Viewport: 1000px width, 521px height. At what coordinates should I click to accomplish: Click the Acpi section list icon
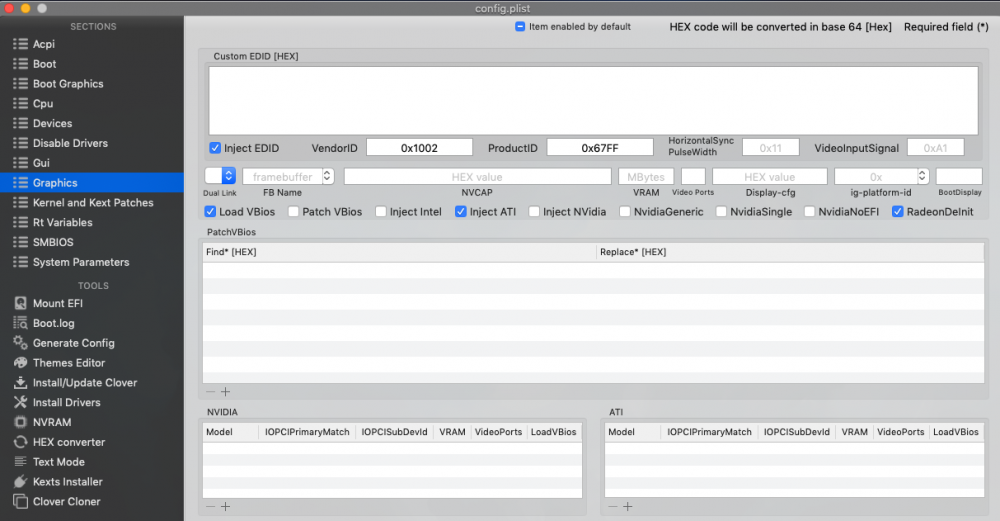tap(20, 44)
